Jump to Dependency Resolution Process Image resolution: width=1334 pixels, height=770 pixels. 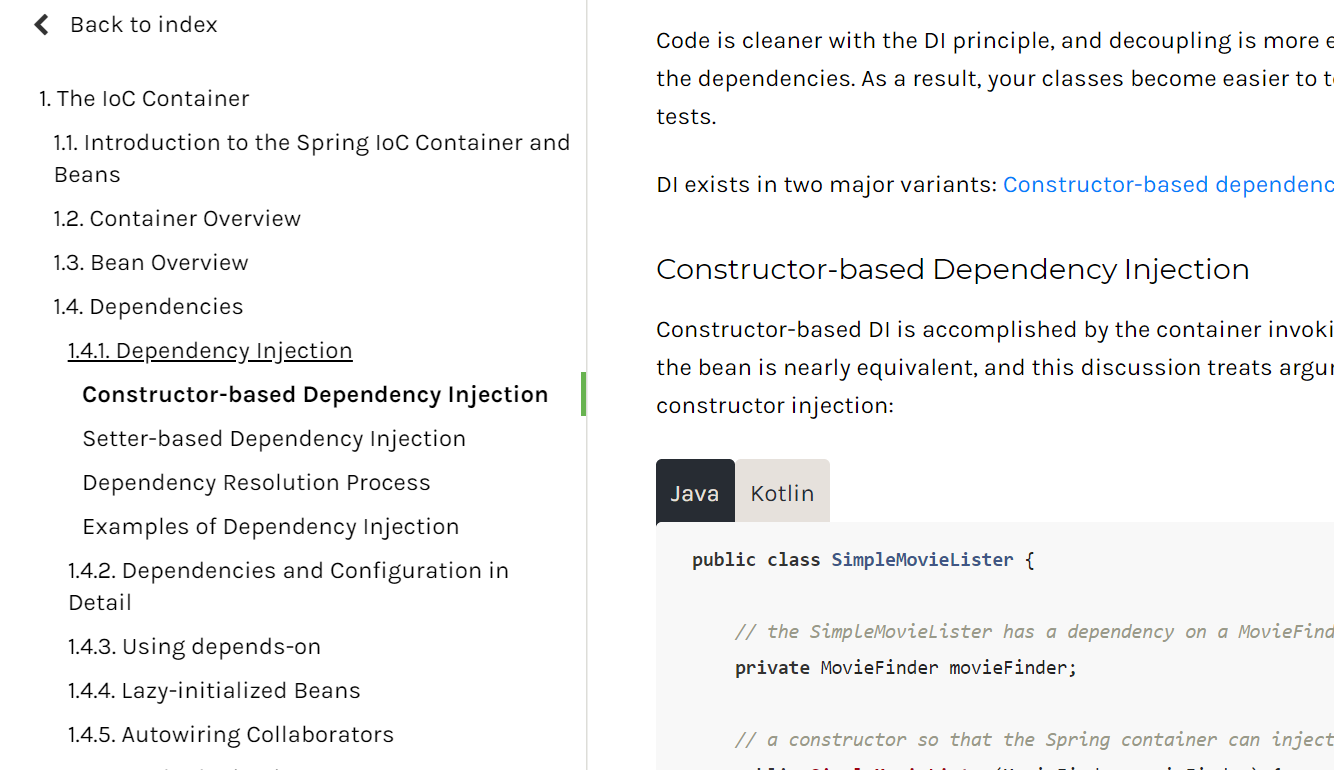256,483
